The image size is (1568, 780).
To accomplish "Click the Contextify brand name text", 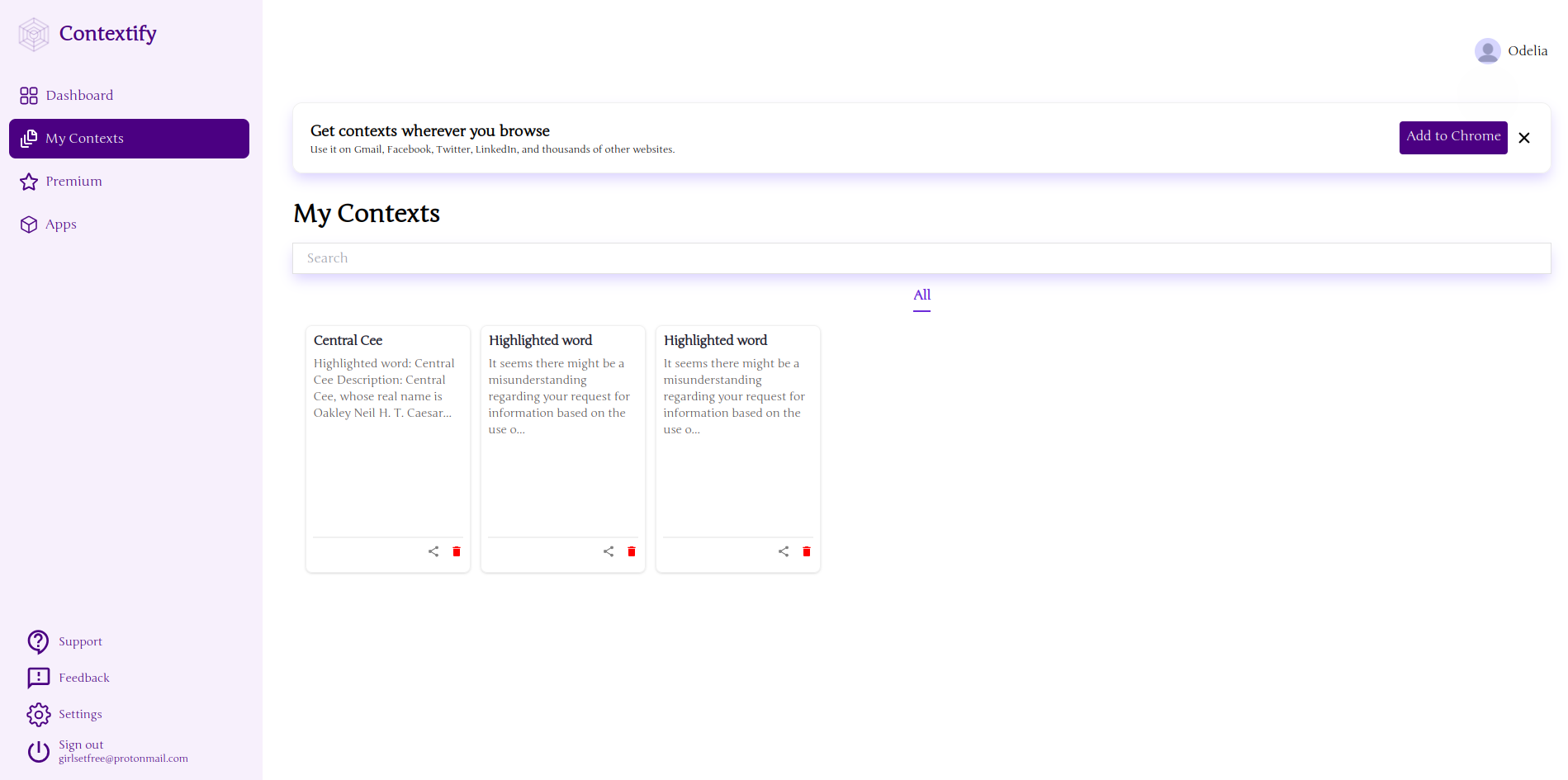I will click(x=108, y=34).
